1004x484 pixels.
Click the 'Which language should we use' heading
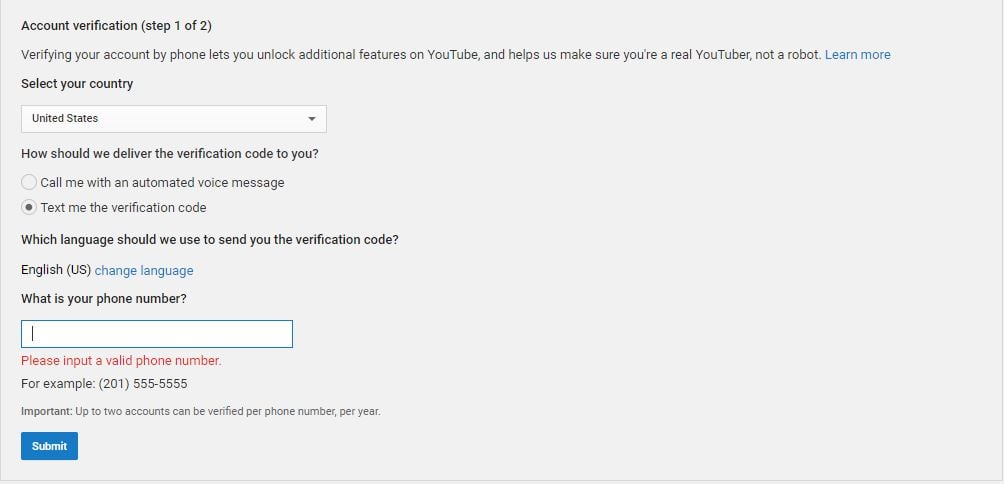[210, 240]
